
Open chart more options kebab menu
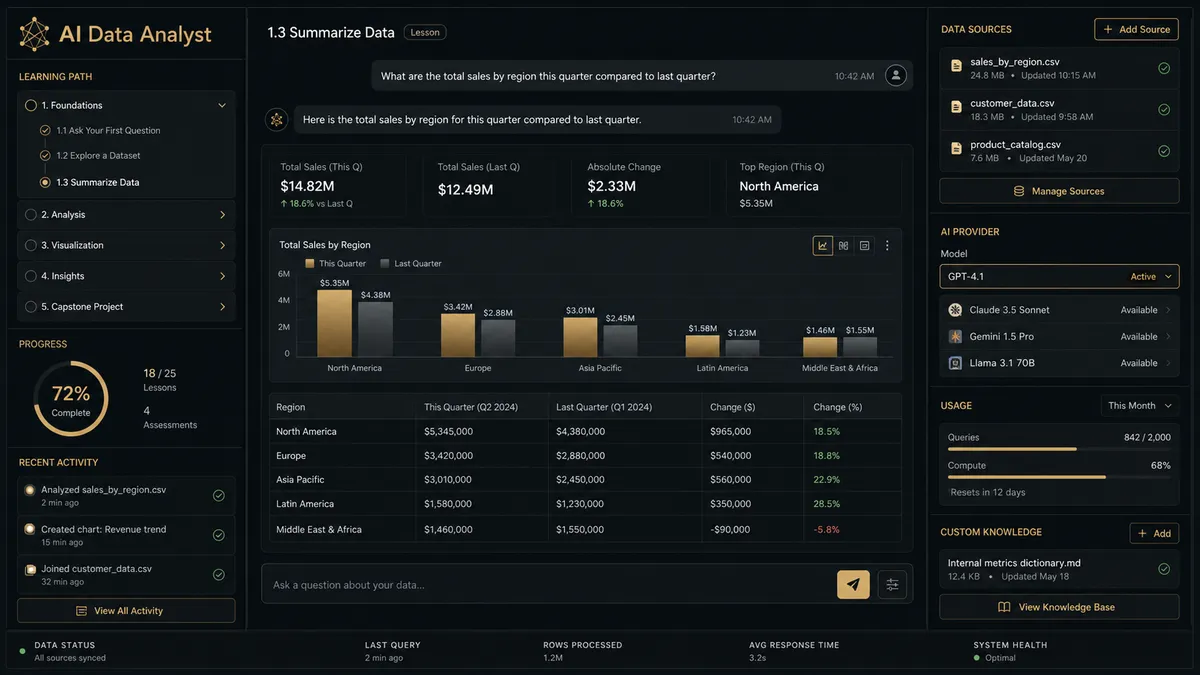point(887,245)
